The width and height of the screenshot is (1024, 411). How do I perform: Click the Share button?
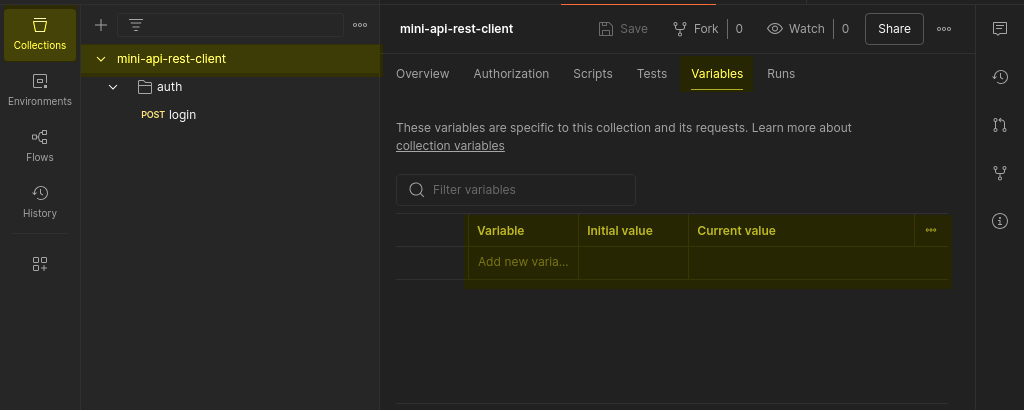pos(894,29)
